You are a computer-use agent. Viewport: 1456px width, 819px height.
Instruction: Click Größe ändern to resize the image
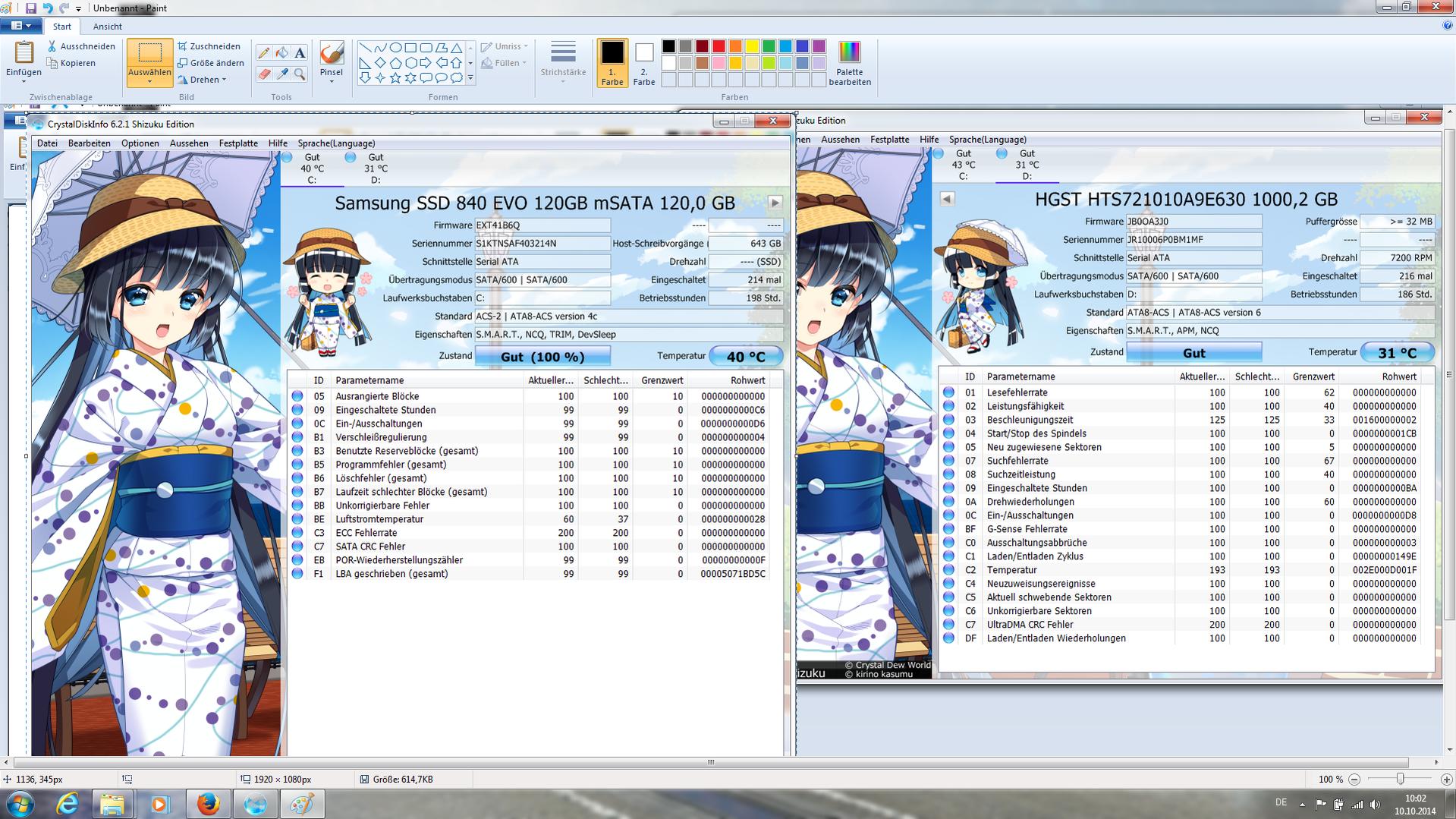[x=211, y=63]
